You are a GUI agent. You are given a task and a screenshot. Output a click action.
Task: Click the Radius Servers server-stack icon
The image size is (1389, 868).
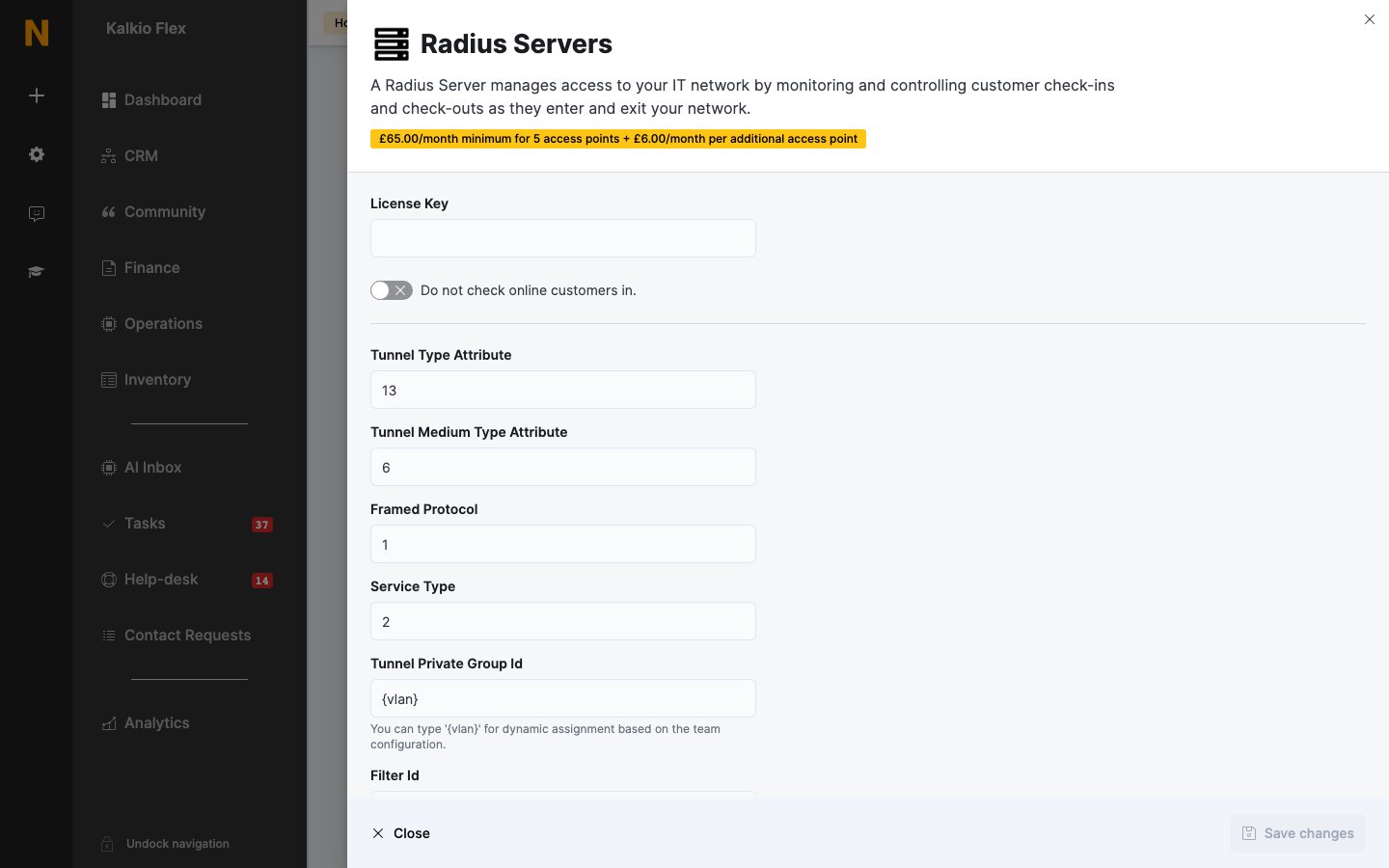tap(392, 44)
